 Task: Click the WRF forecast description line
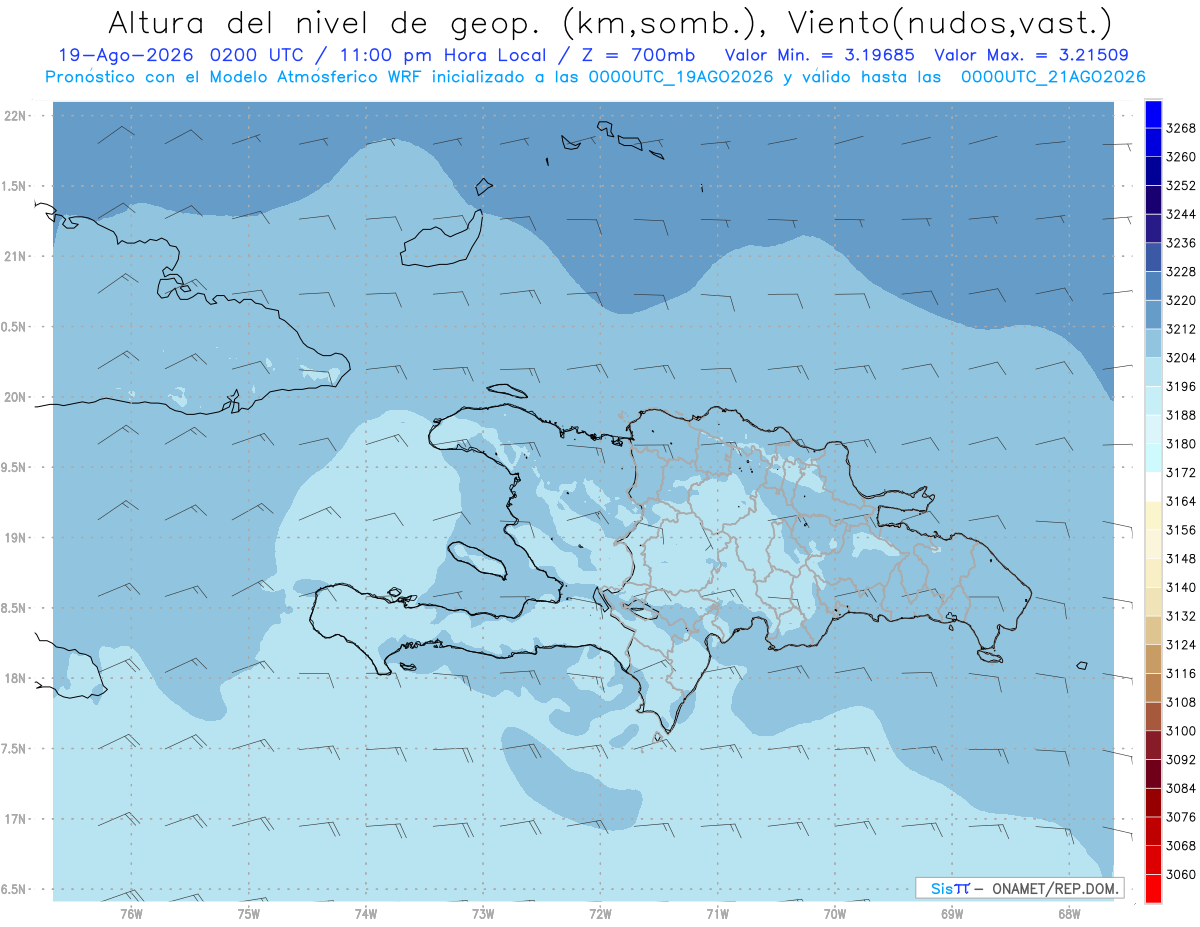(x=595, y=77)
